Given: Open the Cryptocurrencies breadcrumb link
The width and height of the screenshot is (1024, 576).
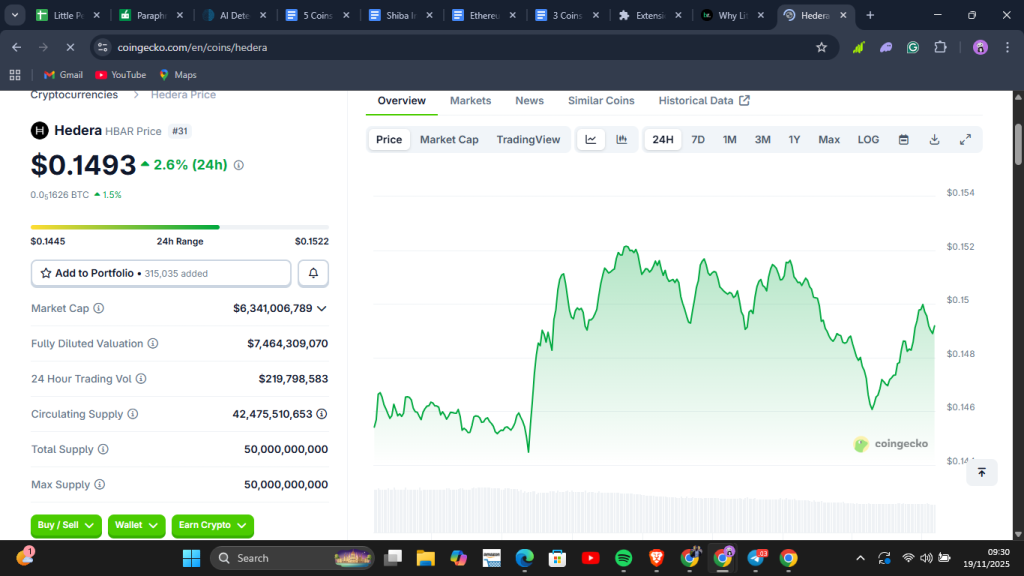Looking at the screenshot, I should point(74,95).
